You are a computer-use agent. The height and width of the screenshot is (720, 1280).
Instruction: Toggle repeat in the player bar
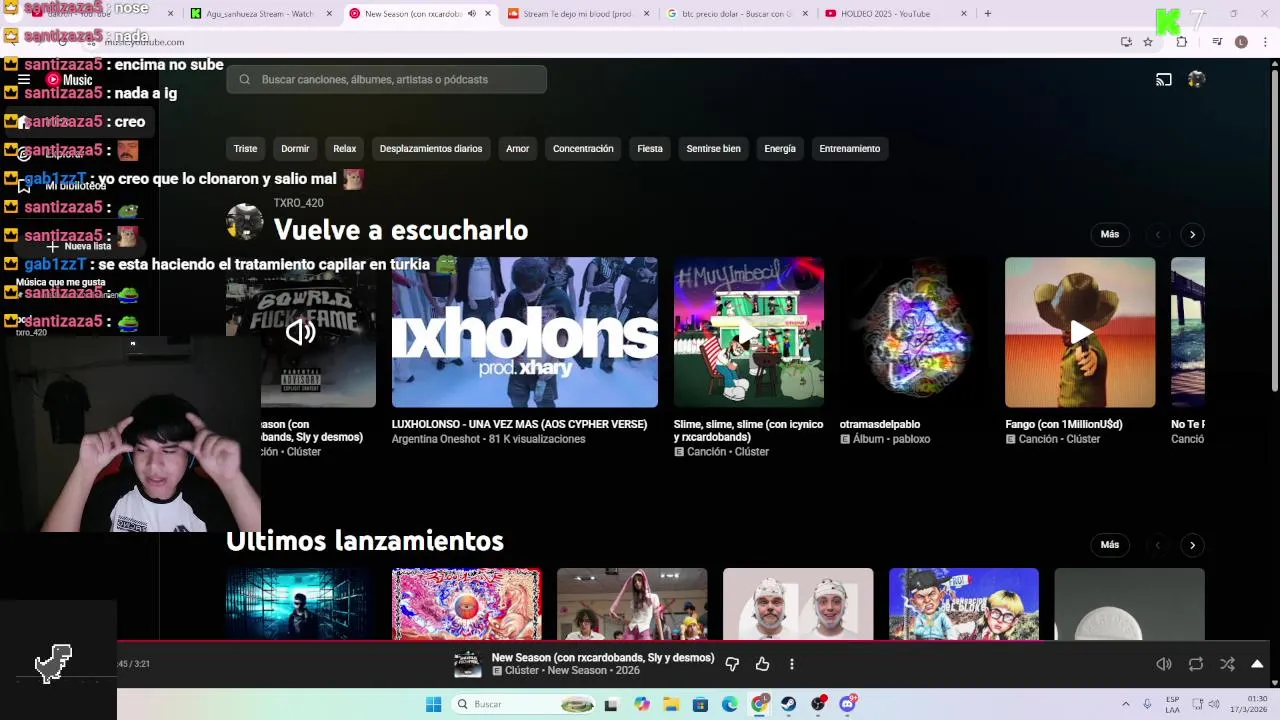click(1195, 664)
